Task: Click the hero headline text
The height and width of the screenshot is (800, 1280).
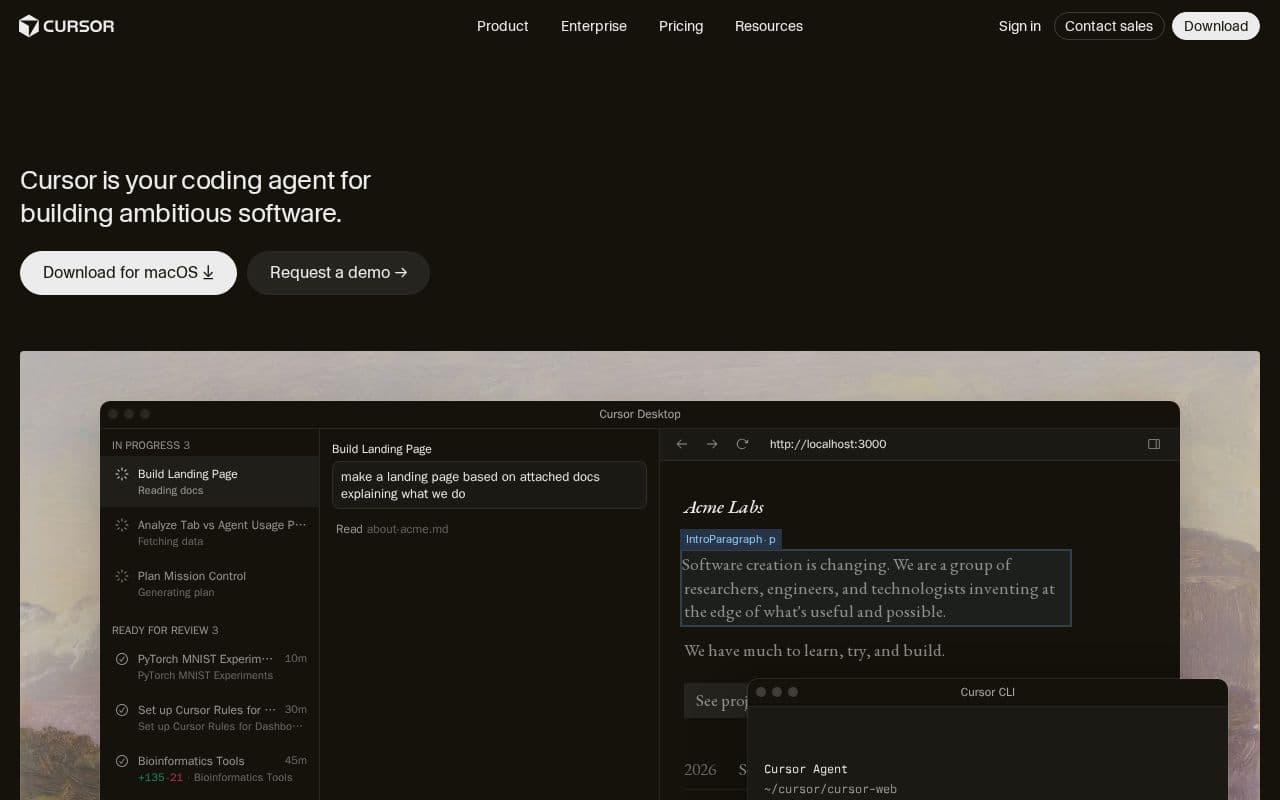Action: (195, 197)
